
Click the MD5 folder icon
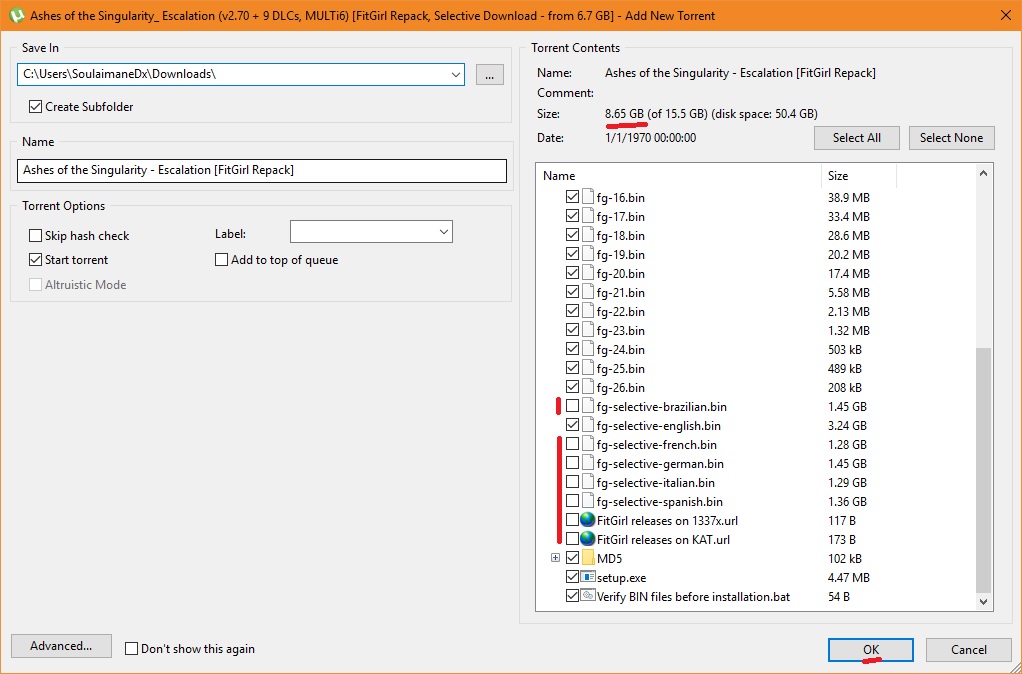(x=588, y=558)
